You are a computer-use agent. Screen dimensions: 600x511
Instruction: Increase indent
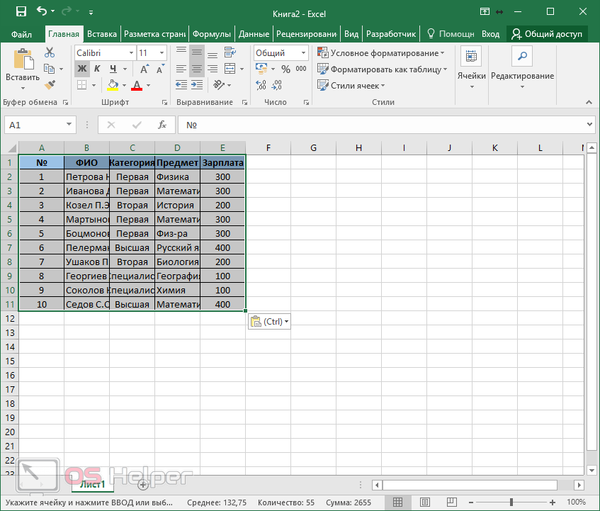pos(197,85)
